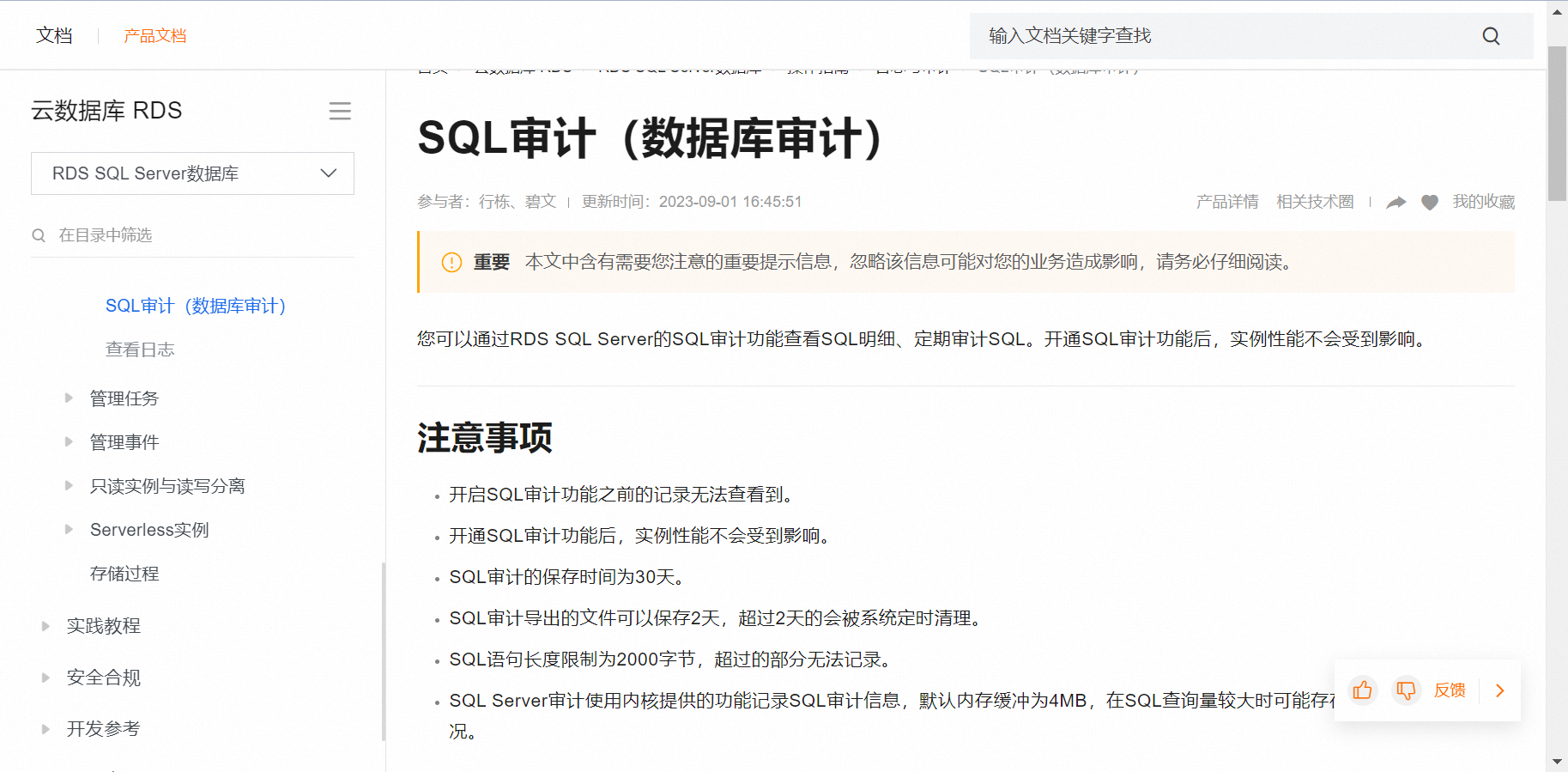
Task: Expand 只读实例与读写分离 node
Action: [x=69, y=485]
